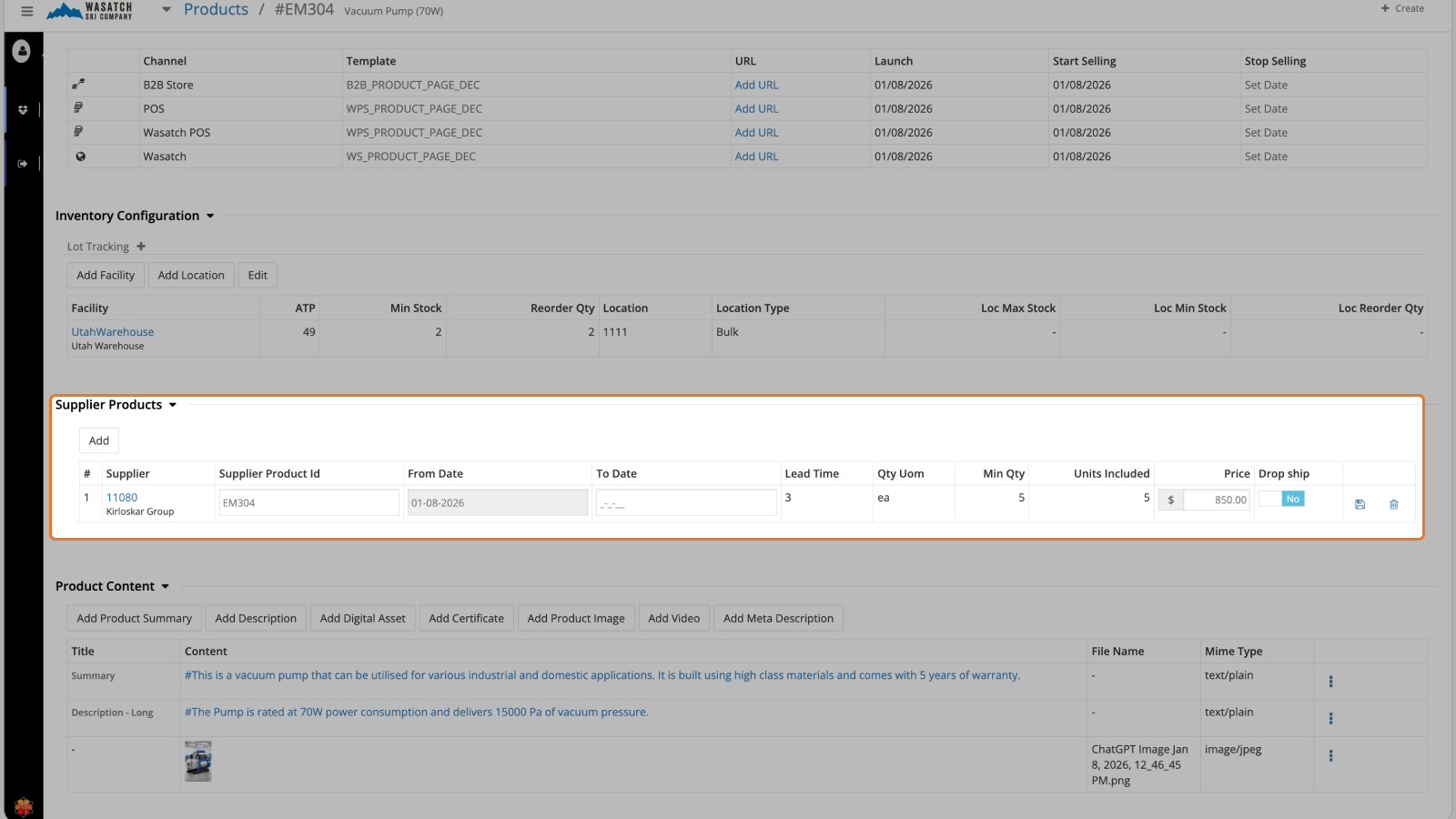
Task: Add a Lot Tracking entry with the plus icon
Action: (x=141, y=246)
